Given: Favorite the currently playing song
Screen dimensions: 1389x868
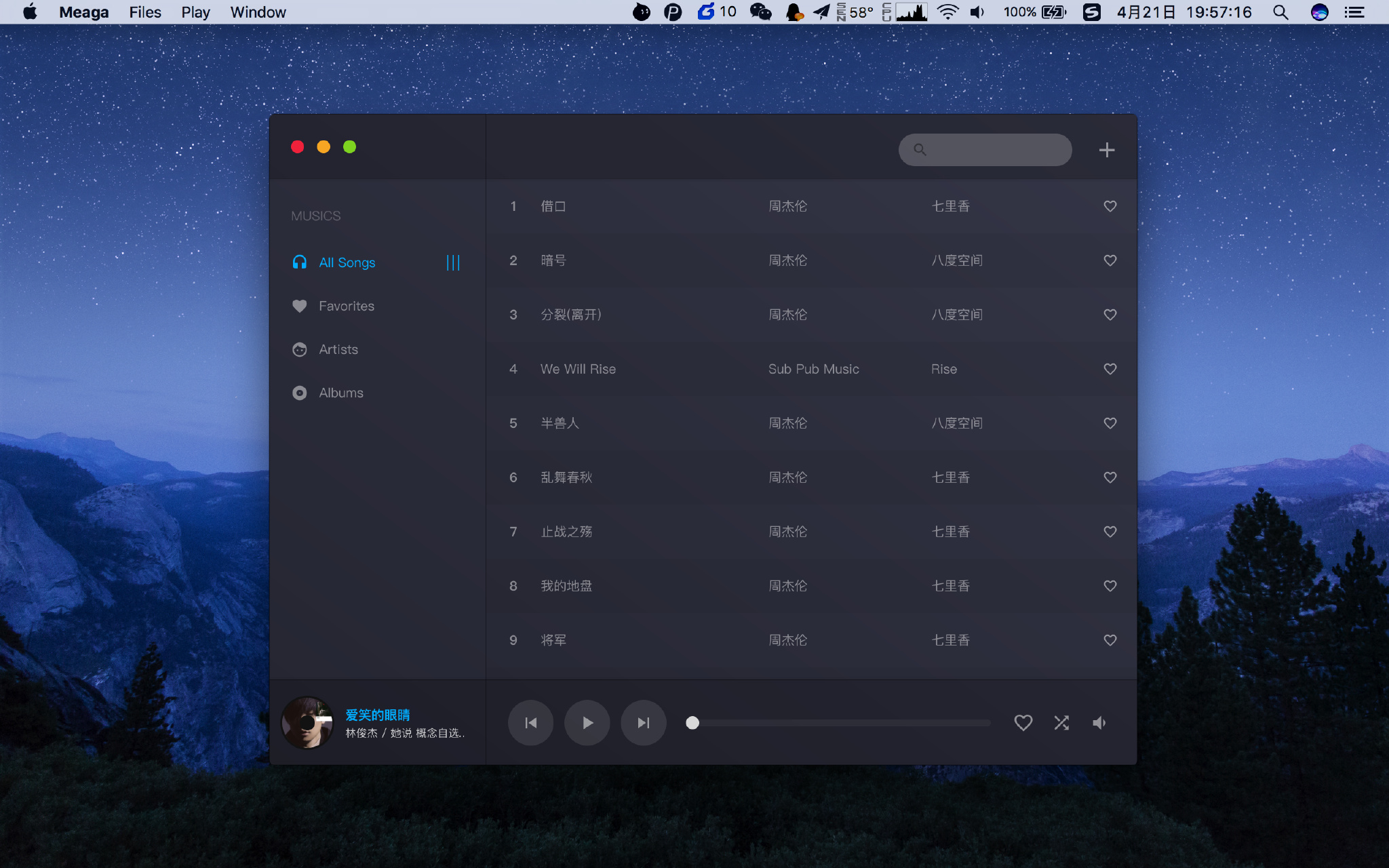Looking at the screenshot, I should click(x=1023, y=723).
